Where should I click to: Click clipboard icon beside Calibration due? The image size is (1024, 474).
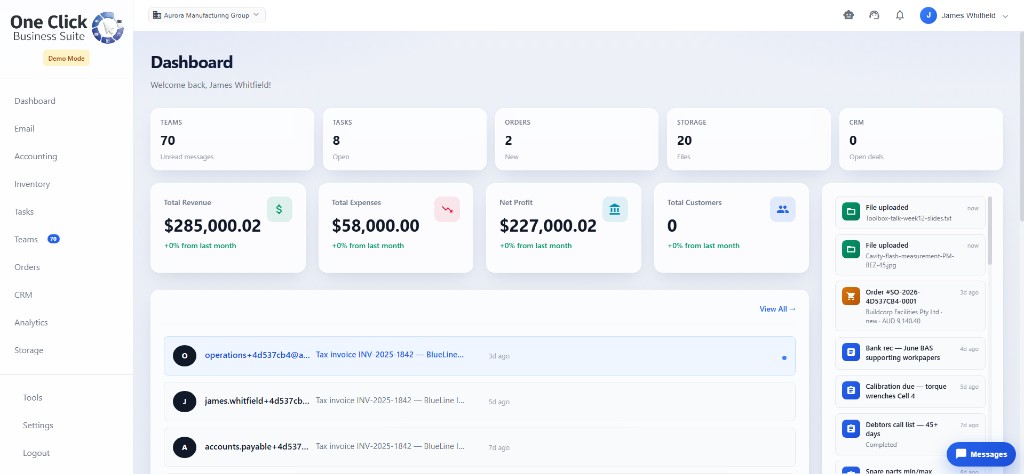(x=851, y=390)
